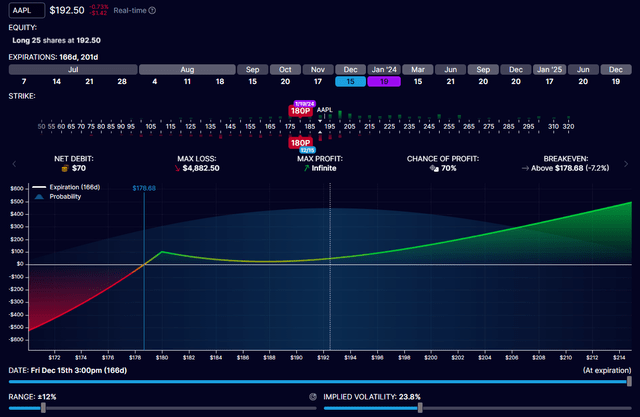
Task: Click the implied volatility reset icon
Action: point(313,397)
